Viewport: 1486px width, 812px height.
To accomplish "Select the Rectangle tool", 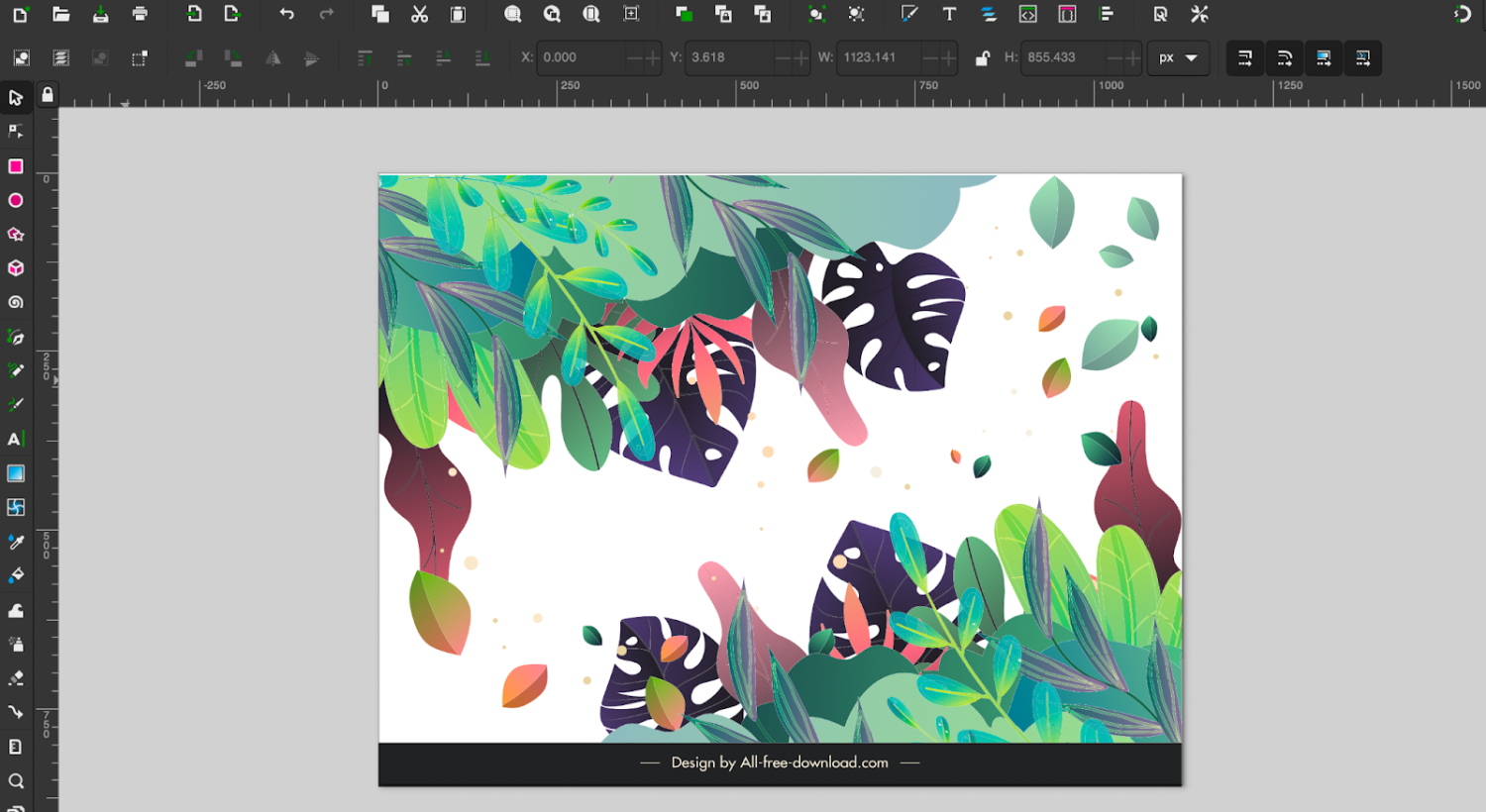I will click(16, 166).
